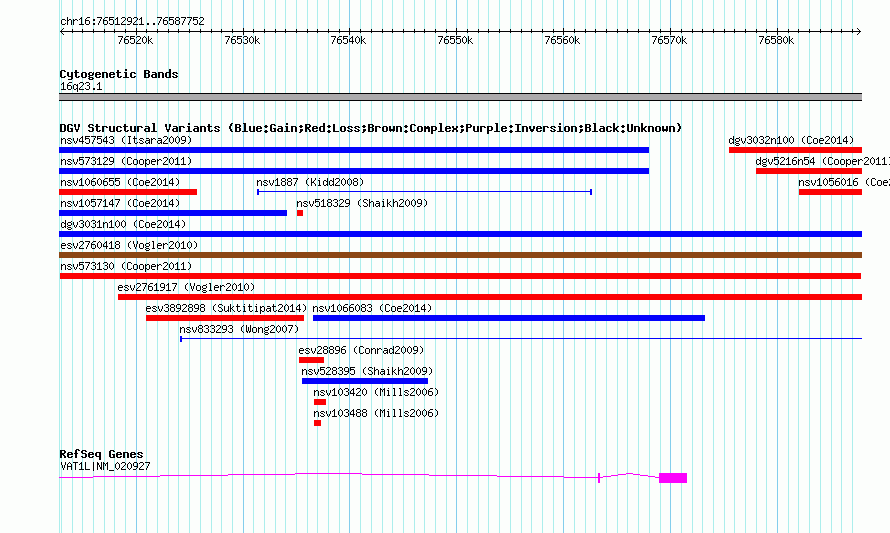Click the 'dgv5216n54 (Cooper2011)' label
This screenshot has width=890, height=533.
(822, 161)
